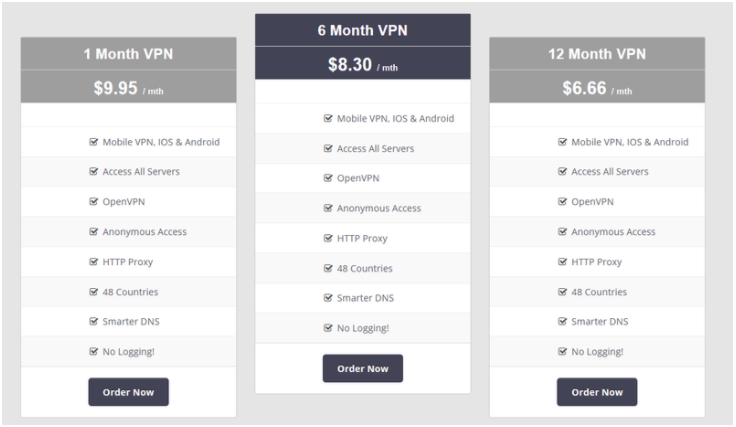Toggle Mobile VPN checkbox in 1 Month plan
The height and width of the screenshot is (427, 736).
93,142
